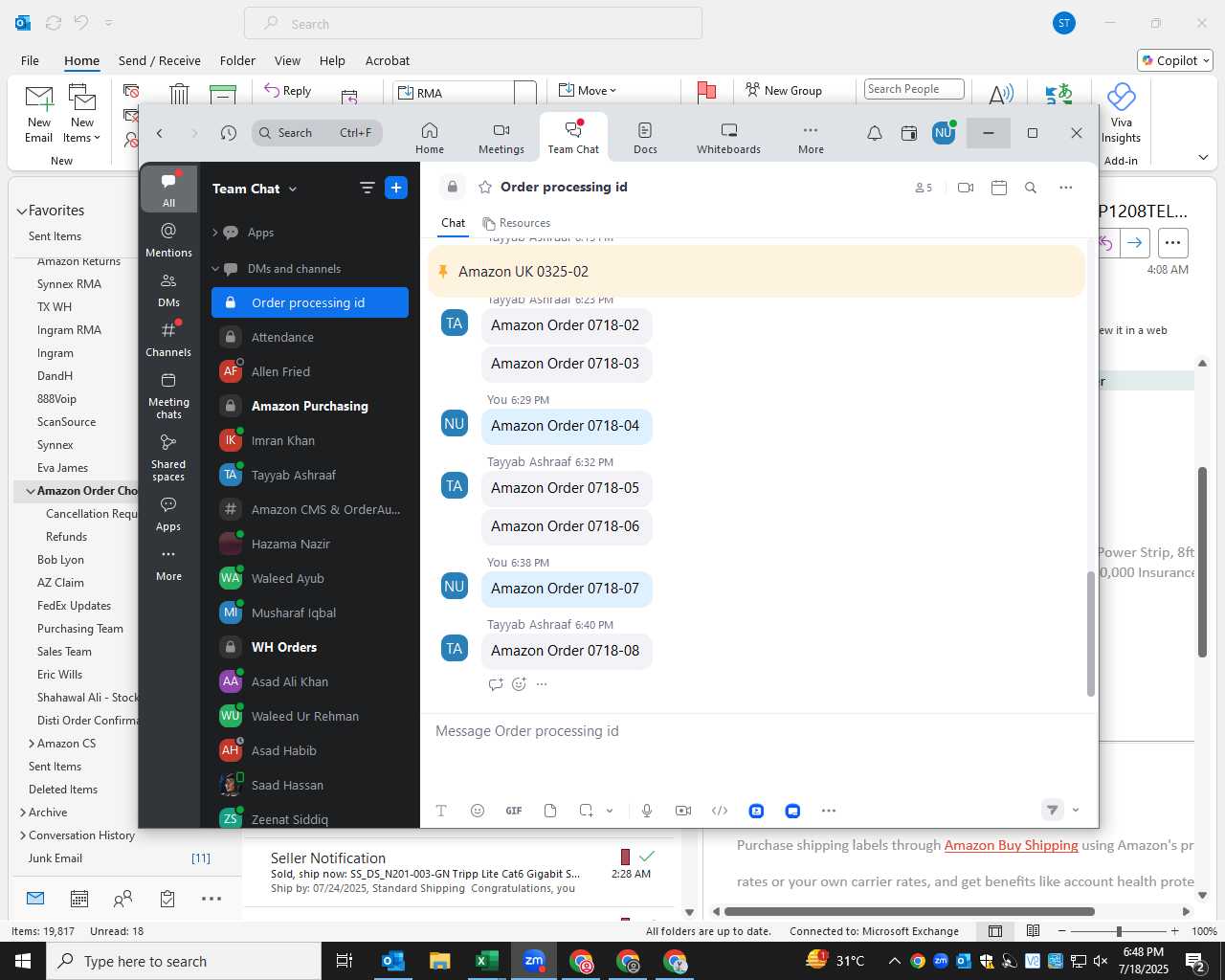Expand Amazon CS folder in Outlook
This screenshot has width=1225, height=980.
pos(32,744)
